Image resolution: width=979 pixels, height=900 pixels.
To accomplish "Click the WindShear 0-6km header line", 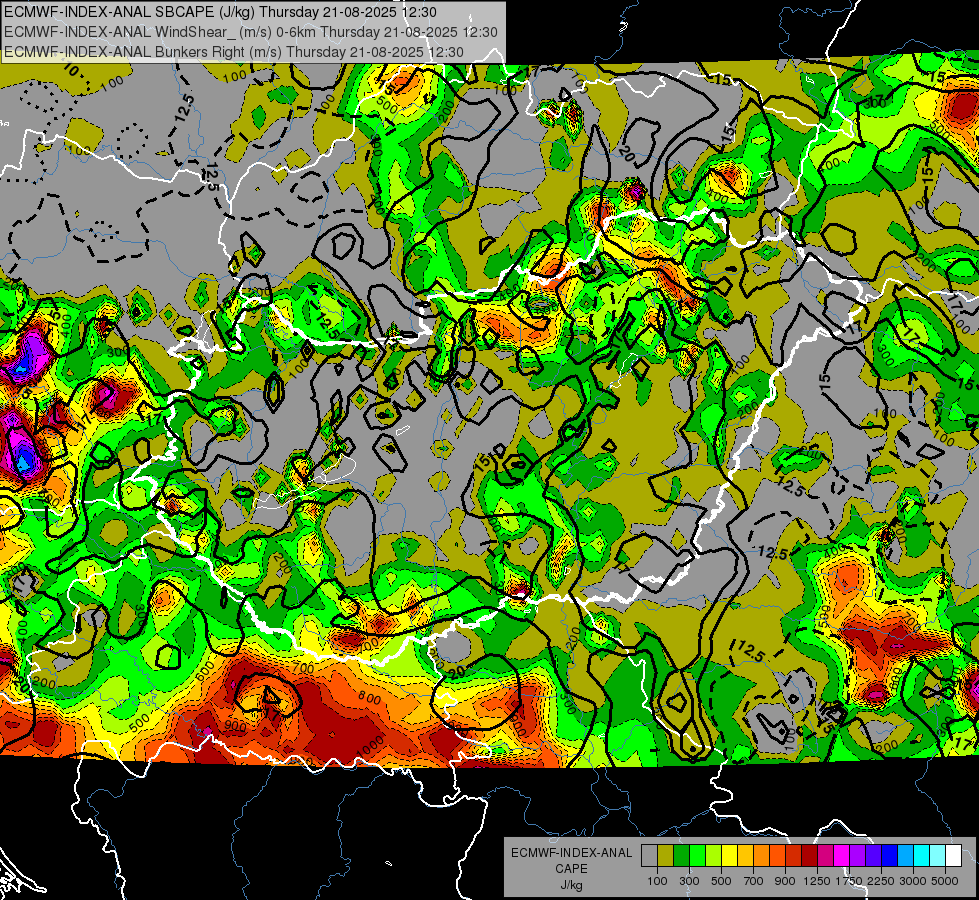I will pyautogui.click(x=250, y=32).
